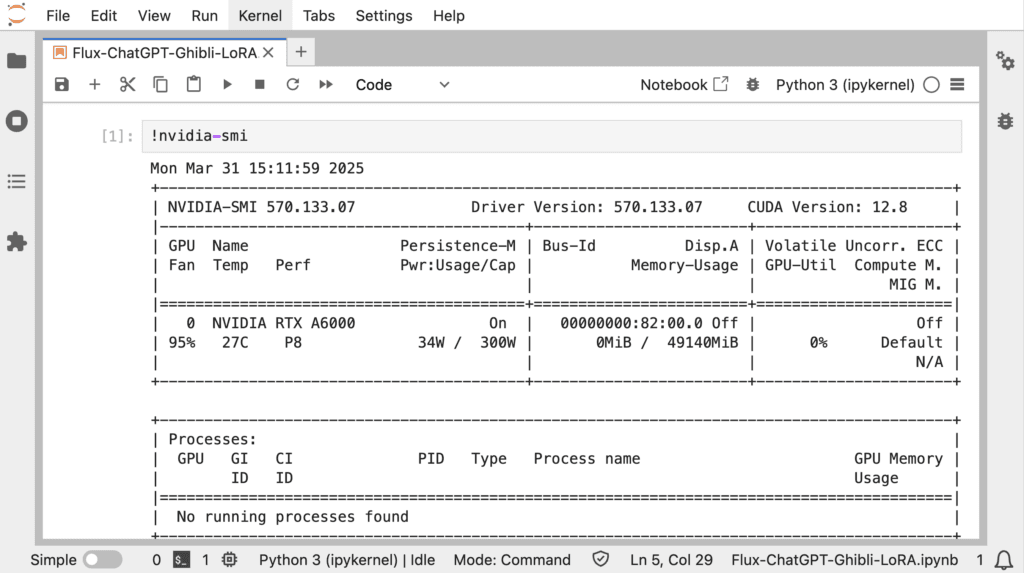Viewport: 1024px width, 573px height.
Task: Enable debugger with bug icon in toolbar
Action: click(753, 84)
